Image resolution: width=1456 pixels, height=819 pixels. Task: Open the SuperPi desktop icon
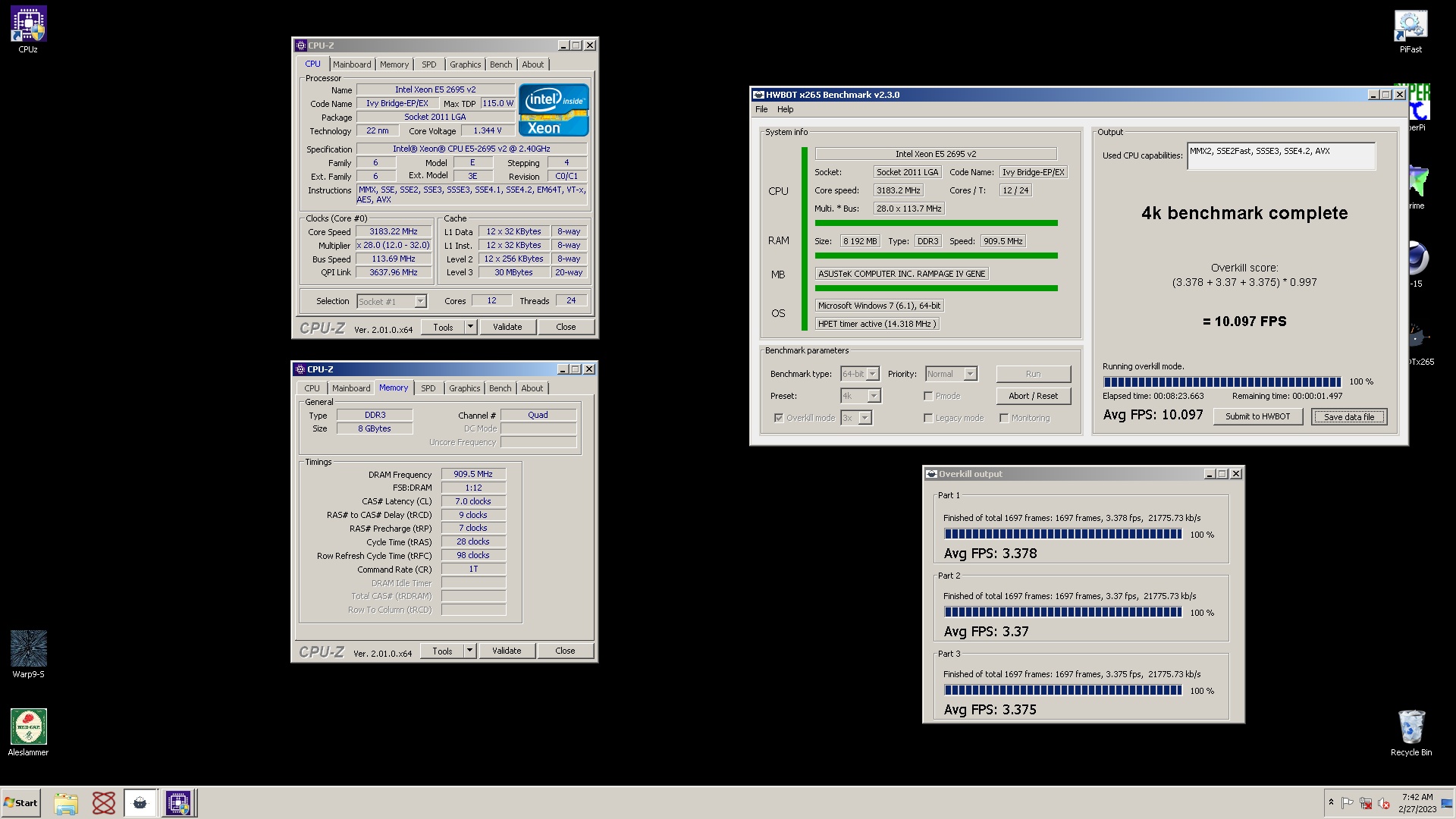pos(1419,107)
